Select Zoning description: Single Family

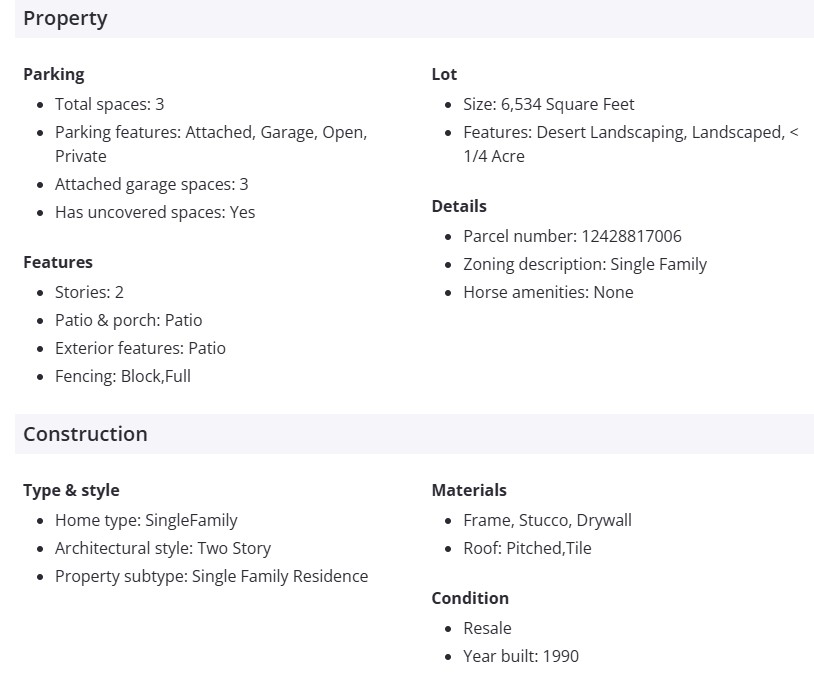[585, 264]
